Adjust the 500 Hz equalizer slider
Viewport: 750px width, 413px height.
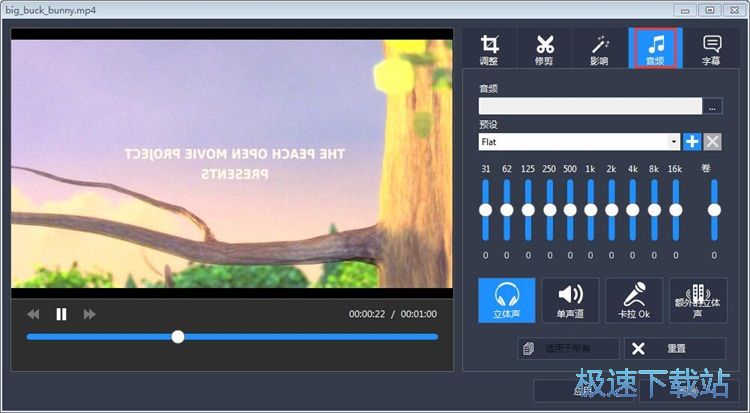tap(570, 210)
